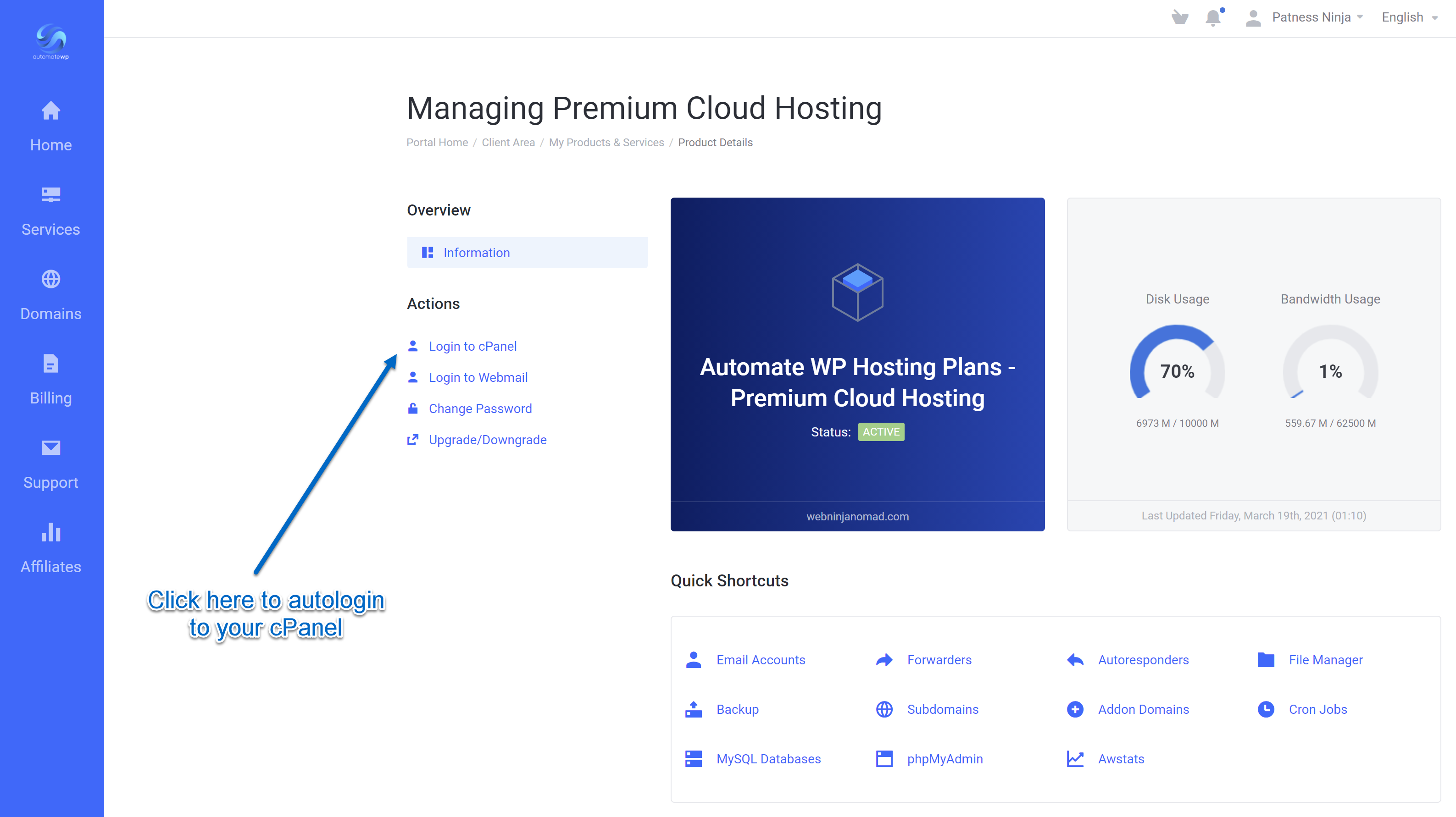Open Client Area breadcrumb
Image resolution: width=1456 pixels, height=817 pixels.
click(x=508, y=143)
